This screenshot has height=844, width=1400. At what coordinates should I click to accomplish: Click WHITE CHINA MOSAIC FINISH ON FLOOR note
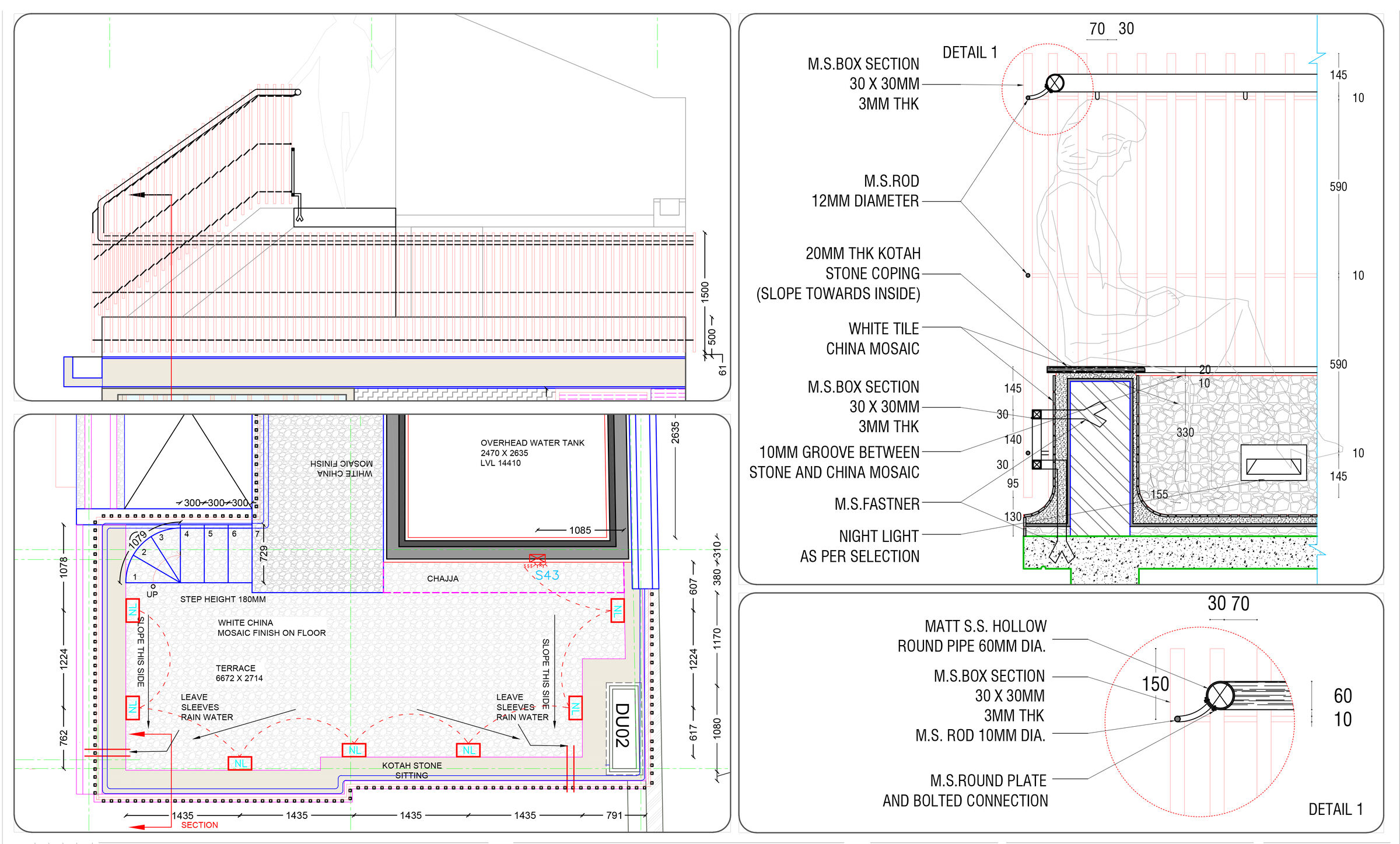tap(272, 628)
